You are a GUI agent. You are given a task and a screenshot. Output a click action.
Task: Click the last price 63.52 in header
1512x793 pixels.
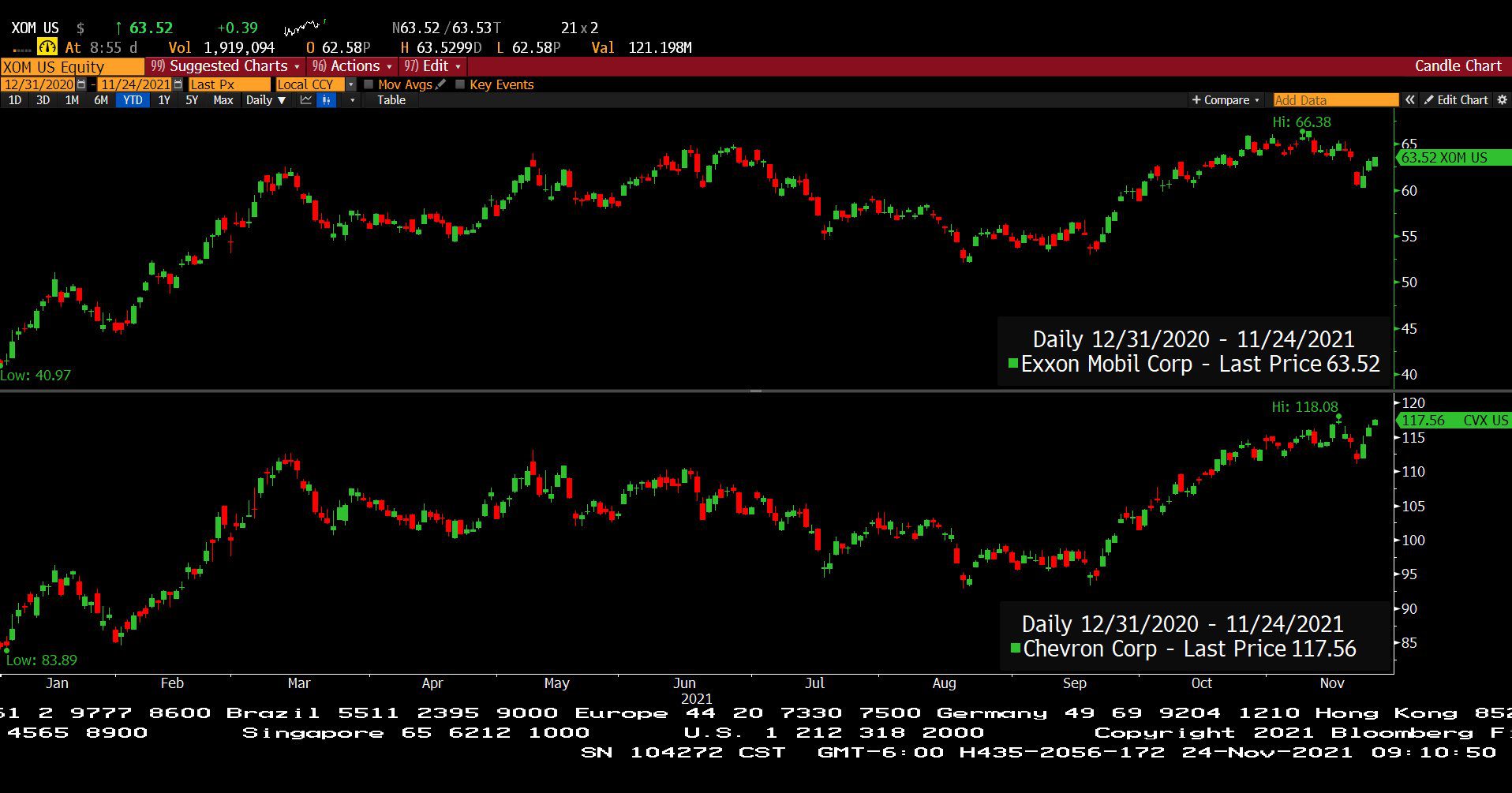point(151,28)
